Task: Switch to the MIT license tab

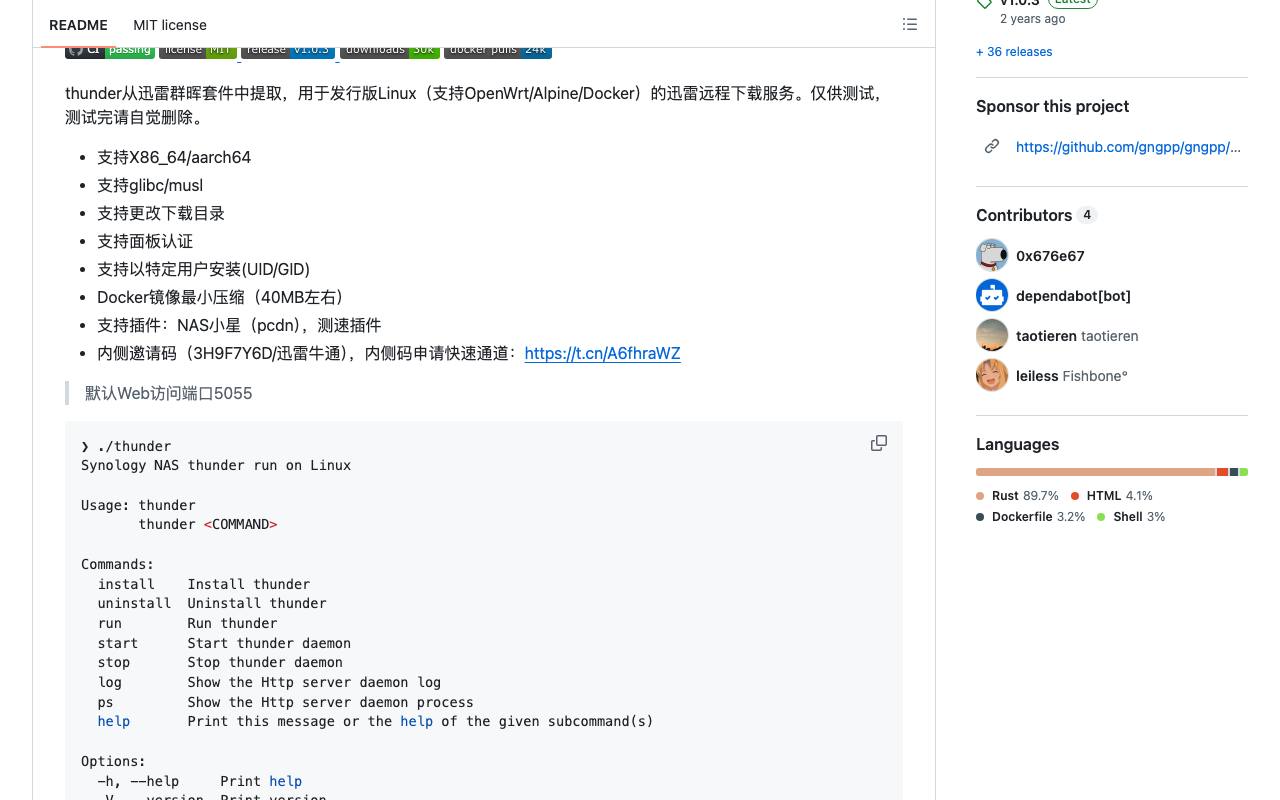Action: click(170, 25)
